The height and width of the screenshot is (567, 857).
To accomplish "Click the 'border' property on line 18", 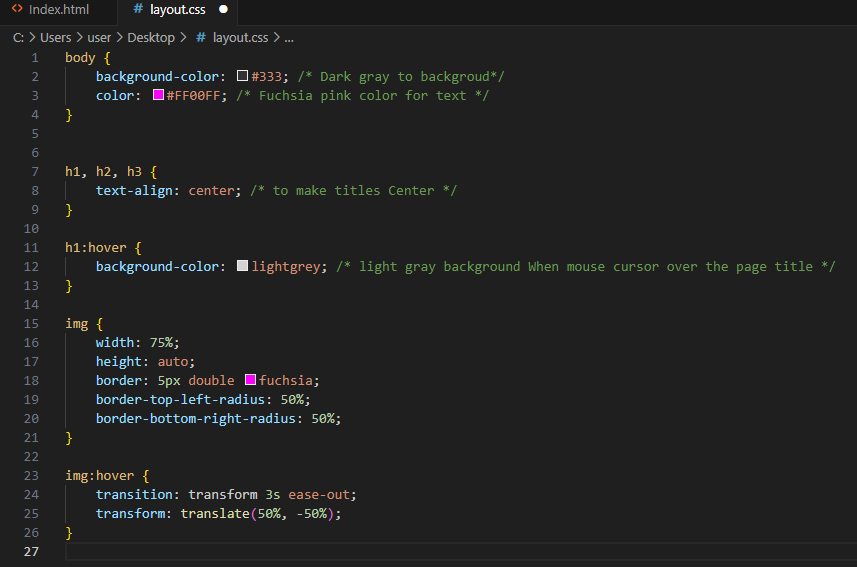I will (119, 381).
